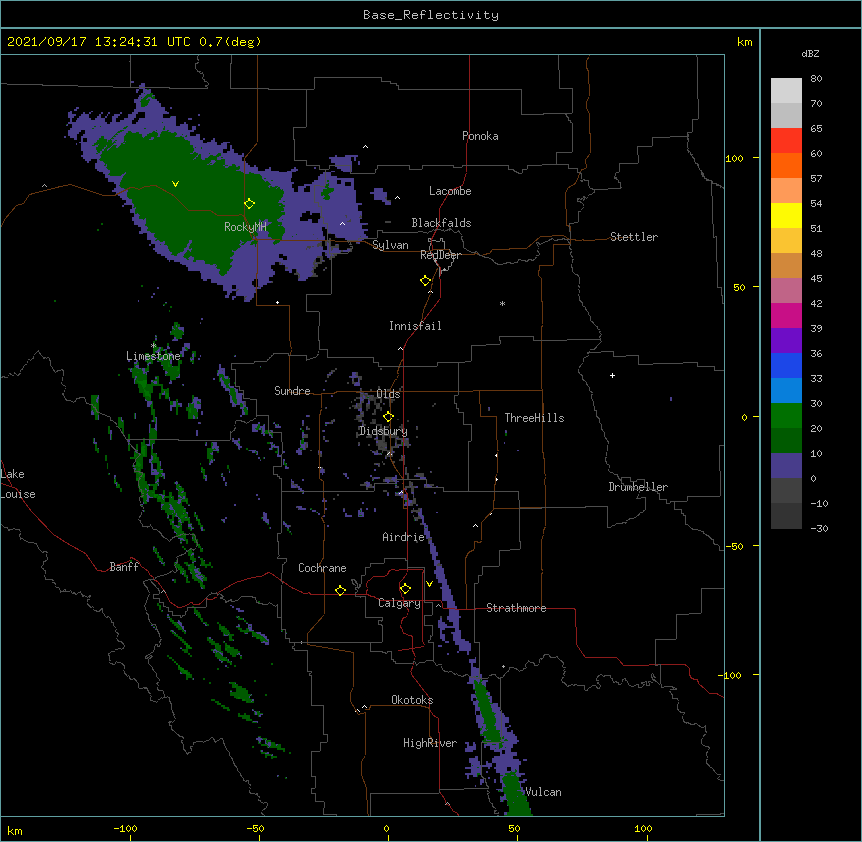Click the legend value -30
This screenshot has width=862, height=842.
[819, 528]
